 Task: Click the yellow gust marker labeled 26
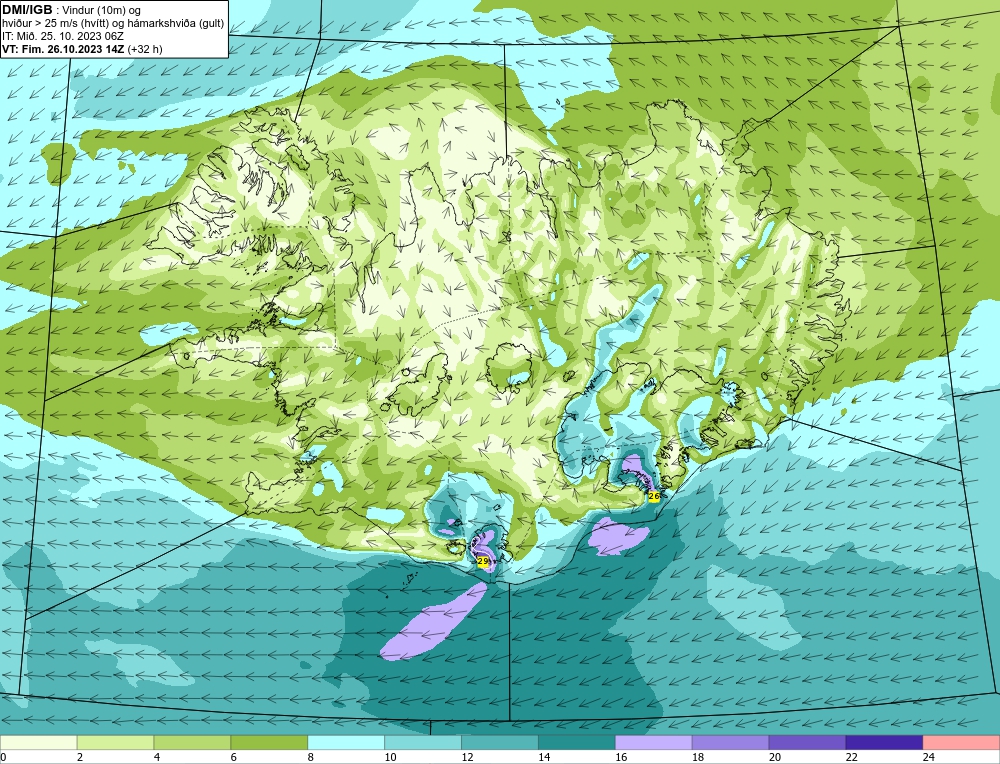[654, 496]
